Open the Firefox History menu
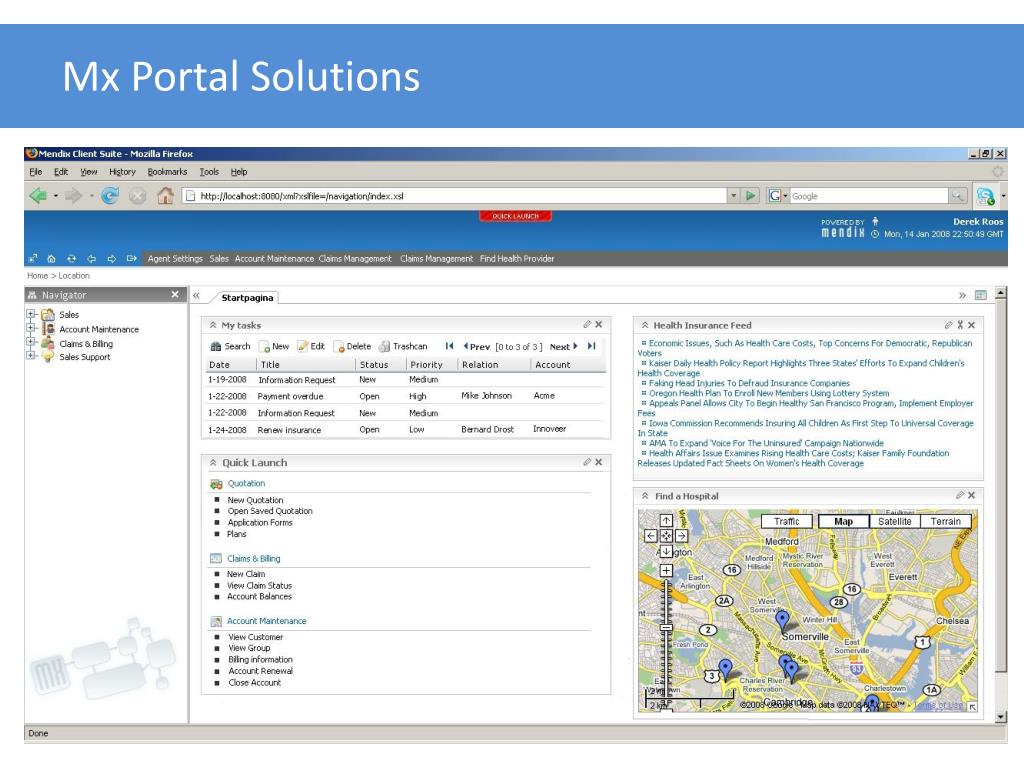Viewport: 1024px width, 768px height. point(122,172)
